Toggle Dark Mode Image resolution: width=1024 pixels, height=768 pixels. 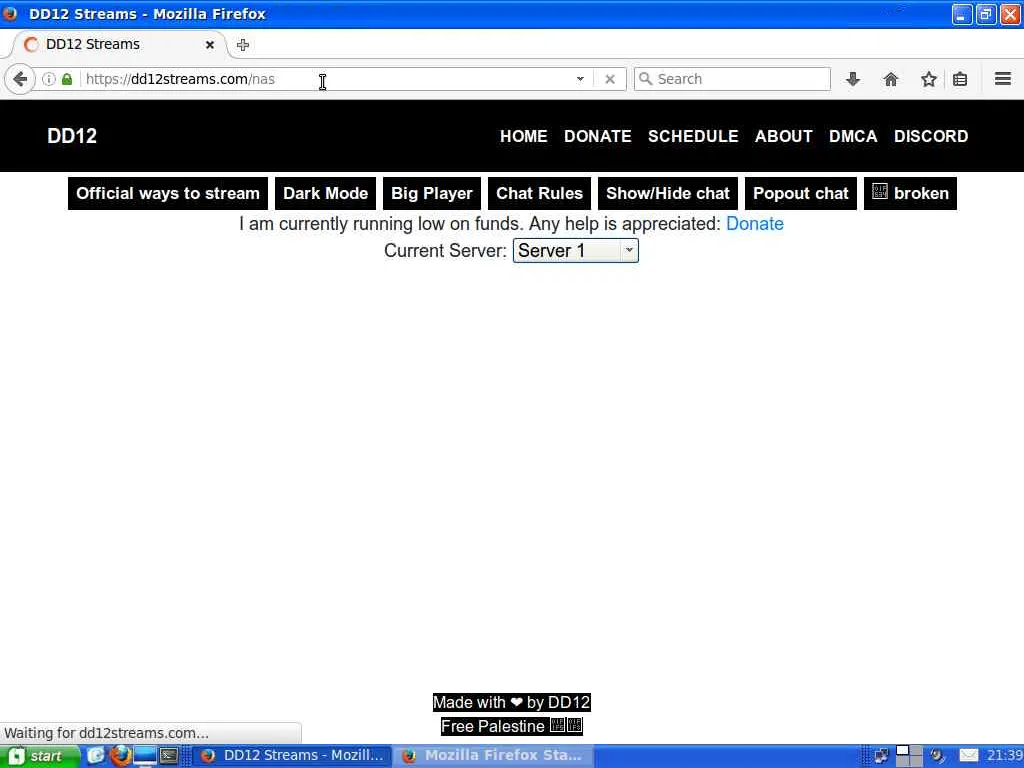[325, 193]
